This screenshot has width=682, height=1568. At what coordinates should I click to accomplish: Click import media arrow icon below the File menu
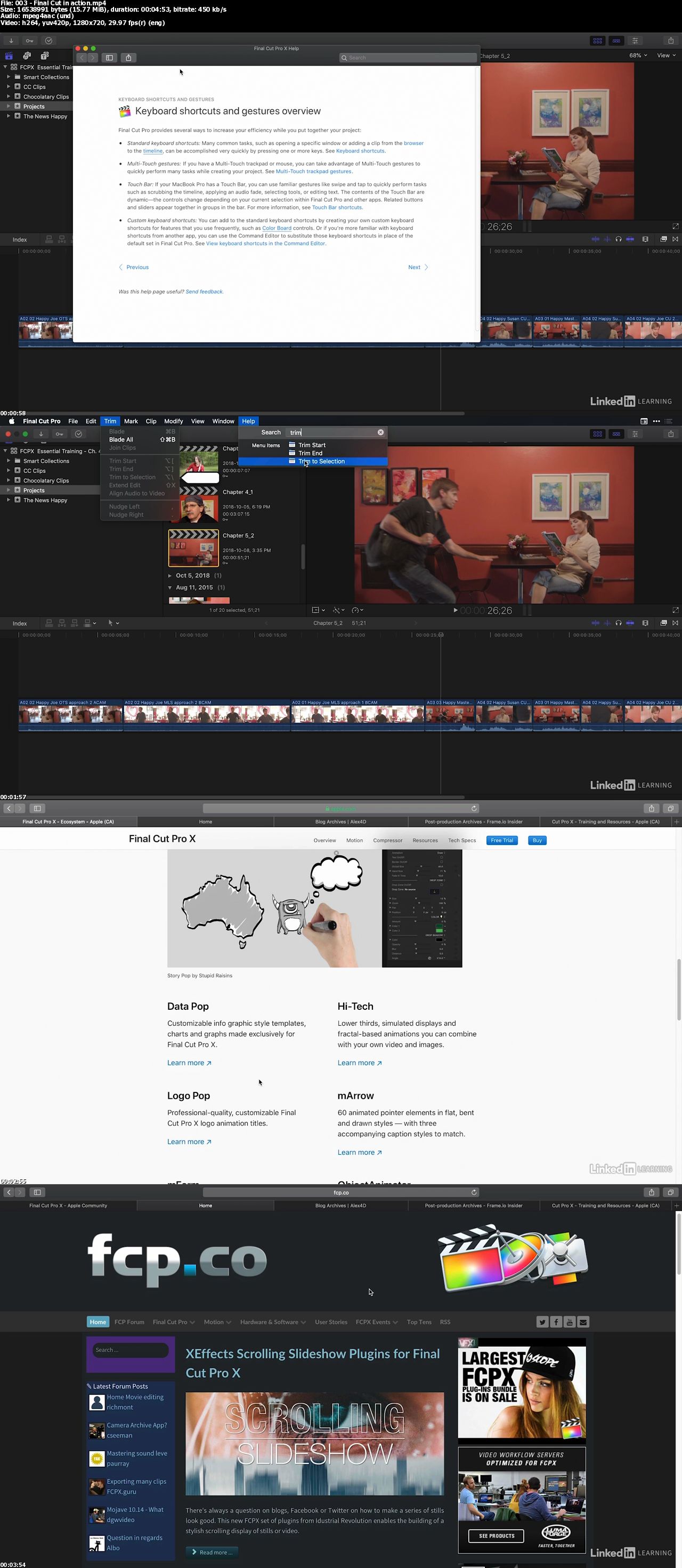click(41, 434)
